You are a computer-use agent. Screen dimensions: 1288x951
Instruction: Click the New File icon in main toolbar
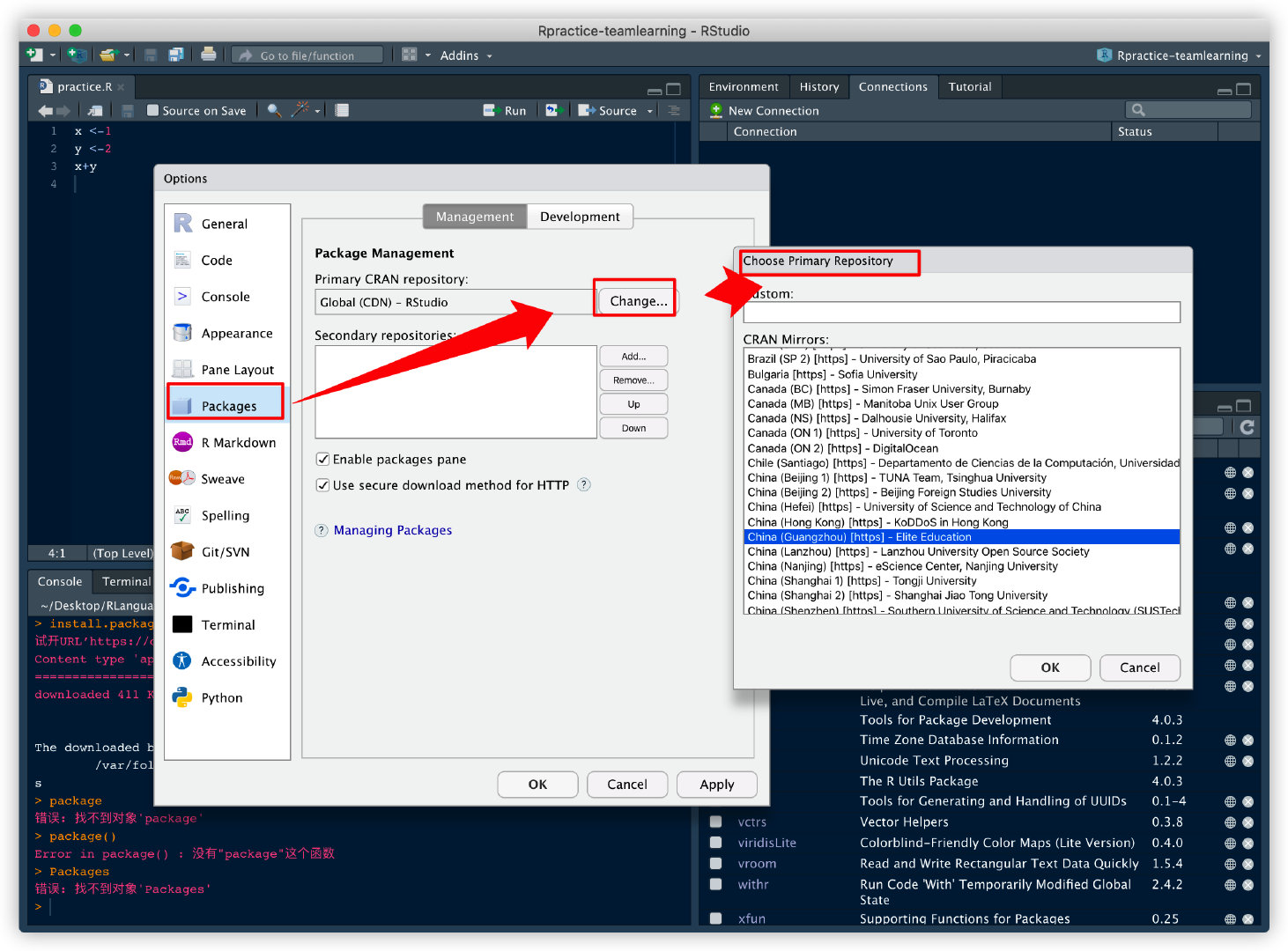click(34, 55)
